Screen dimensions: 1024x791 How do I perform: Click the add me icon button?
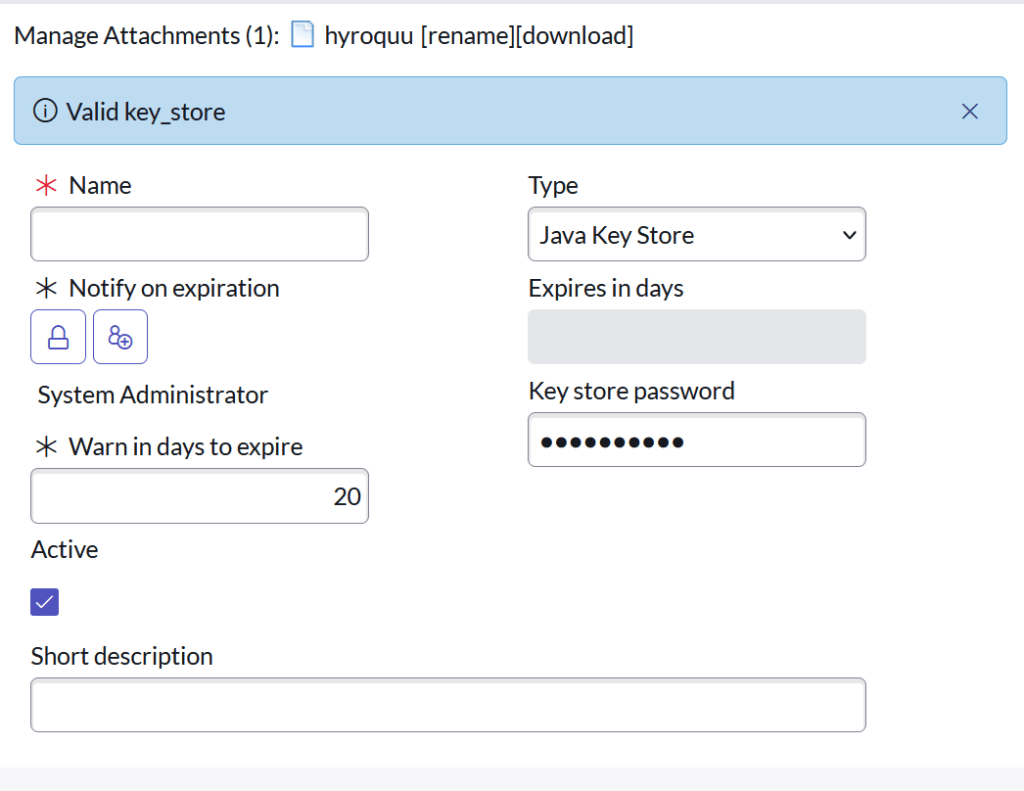[x=120, y=337]
